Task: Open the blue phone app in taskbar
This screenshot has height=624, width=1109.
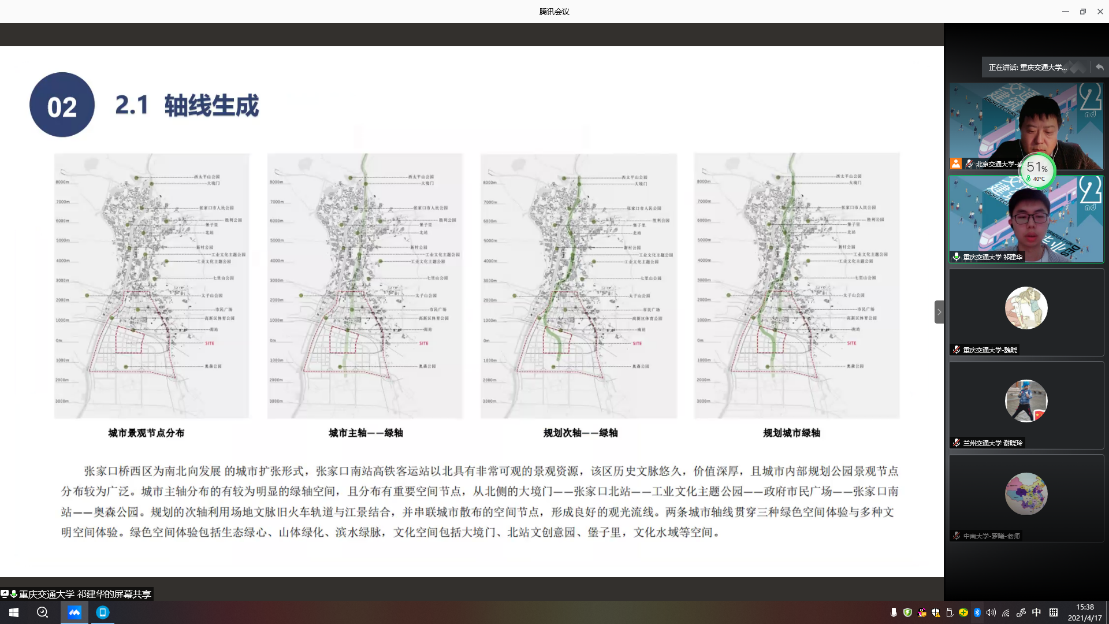Action: 102,612
